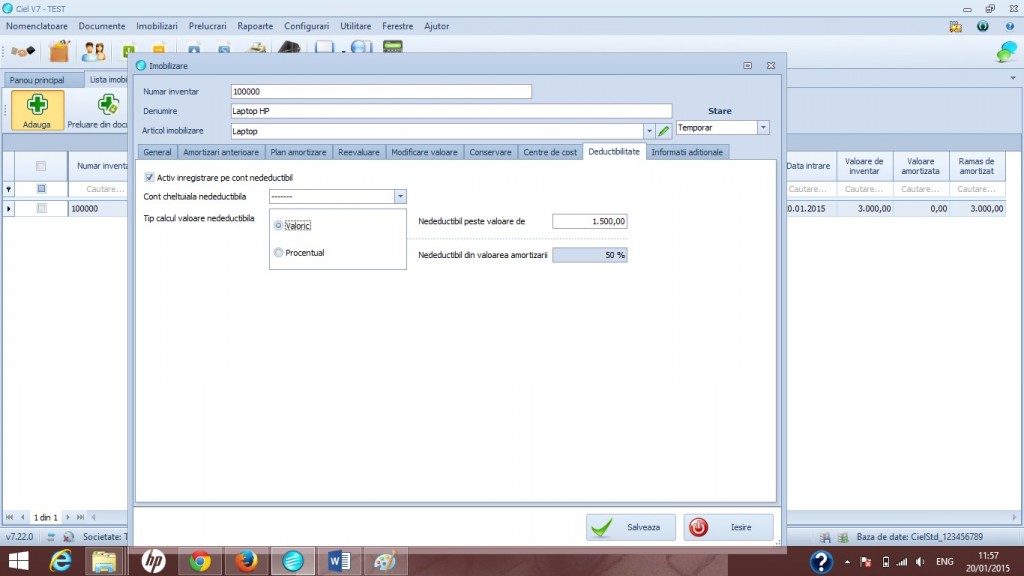Image resolution: width=1024 pixels, height=576 pixels.
Task: Click the chat bubbles icon at top right
Action: tap(1006, 52)
